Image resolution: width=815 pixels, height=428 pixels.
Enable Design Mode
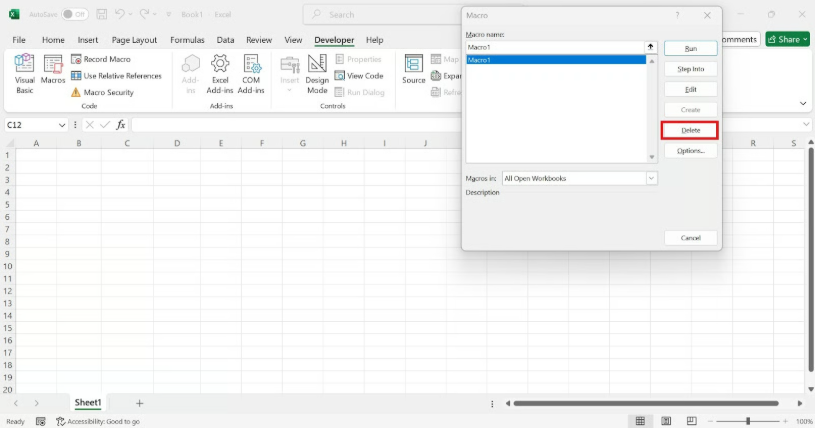coord(317,73)
